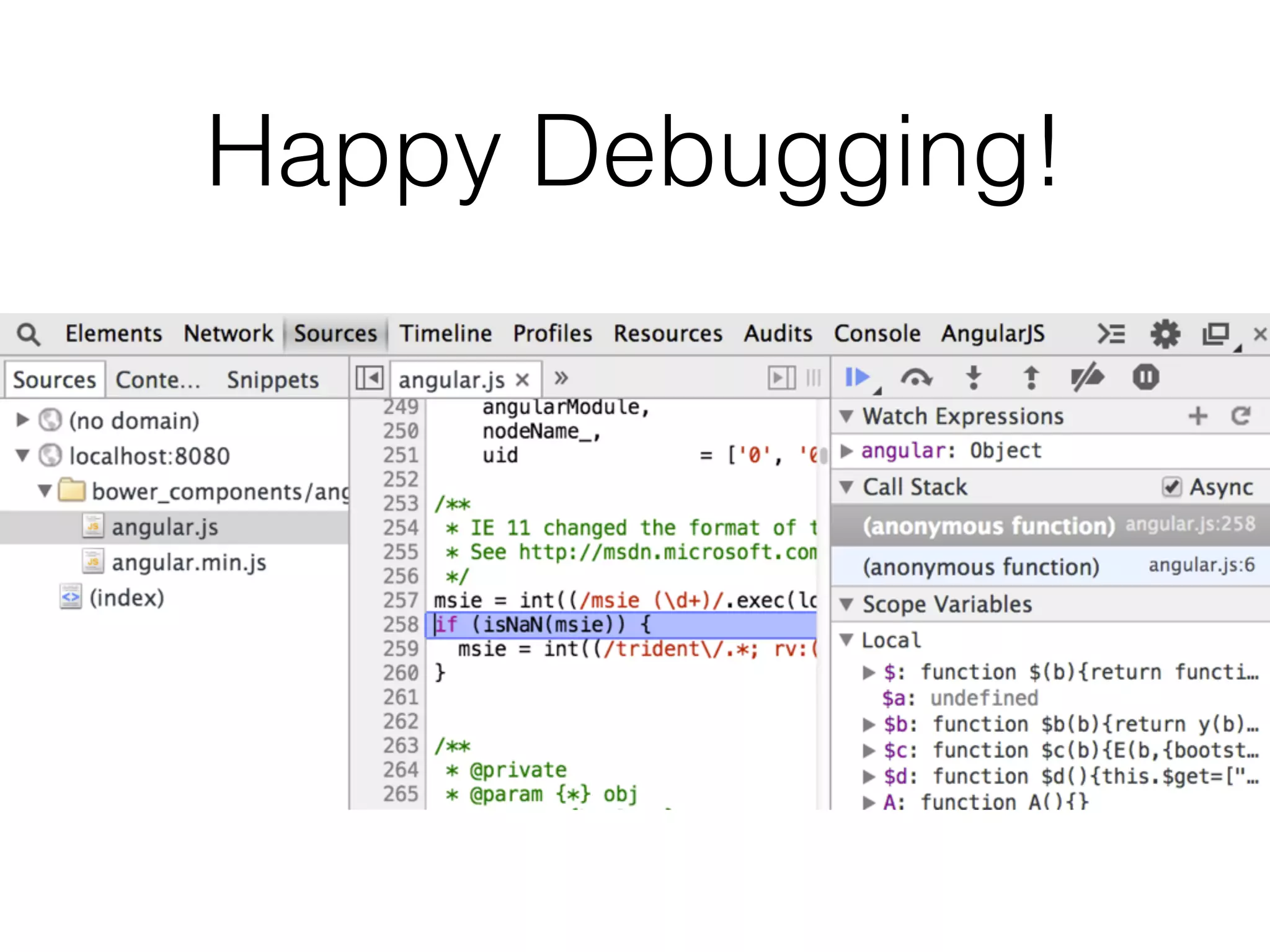
Task: Collapse the Call Stack section
Action: click(x=846, y=487)
